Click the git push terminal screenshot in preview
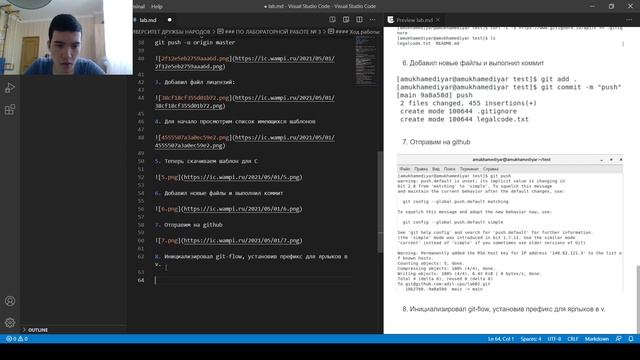Screen dimensions: 640x360 (510, 223)
